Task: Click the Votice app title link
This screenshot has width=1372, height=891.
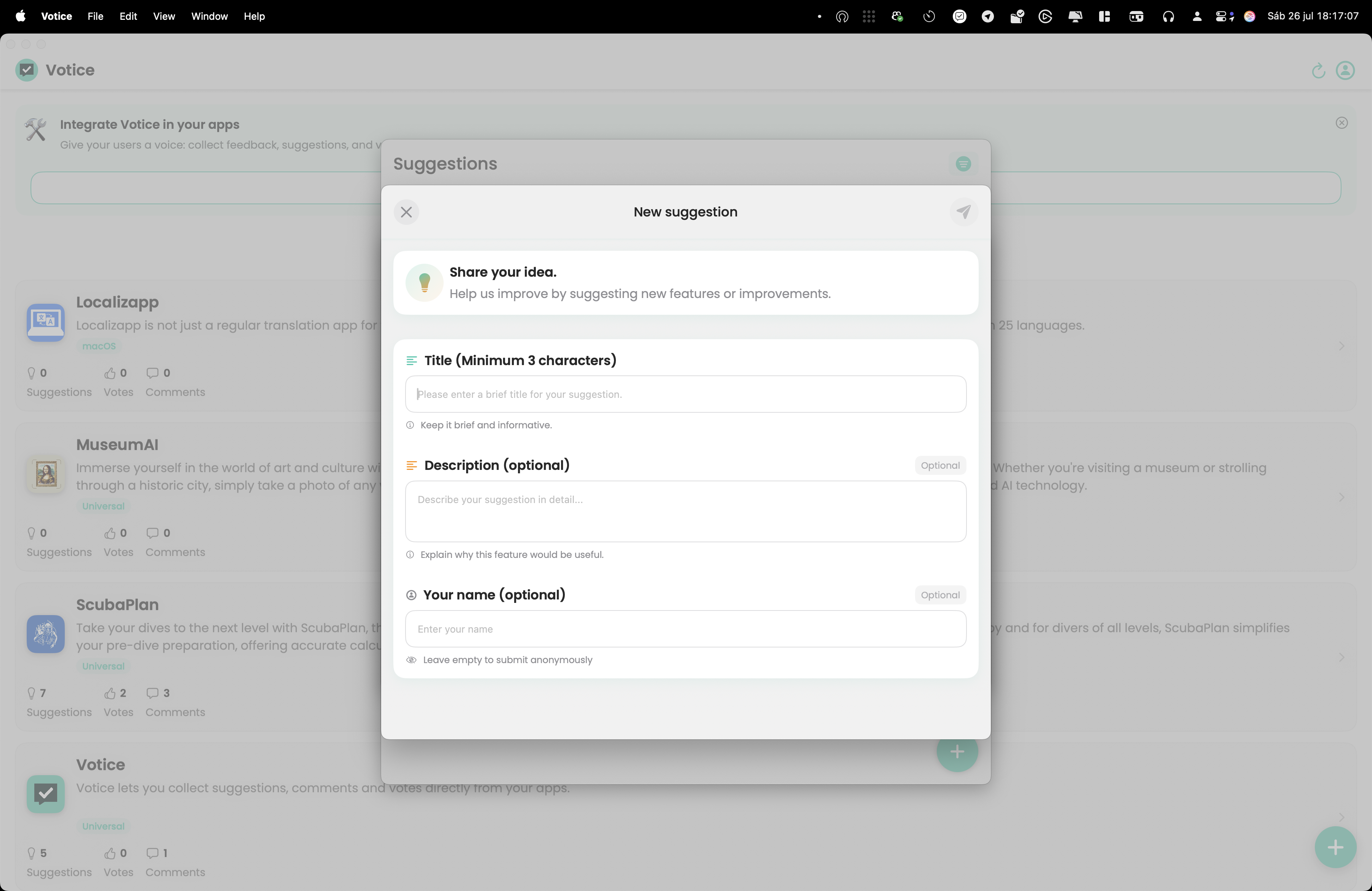Action: point(100,765)
